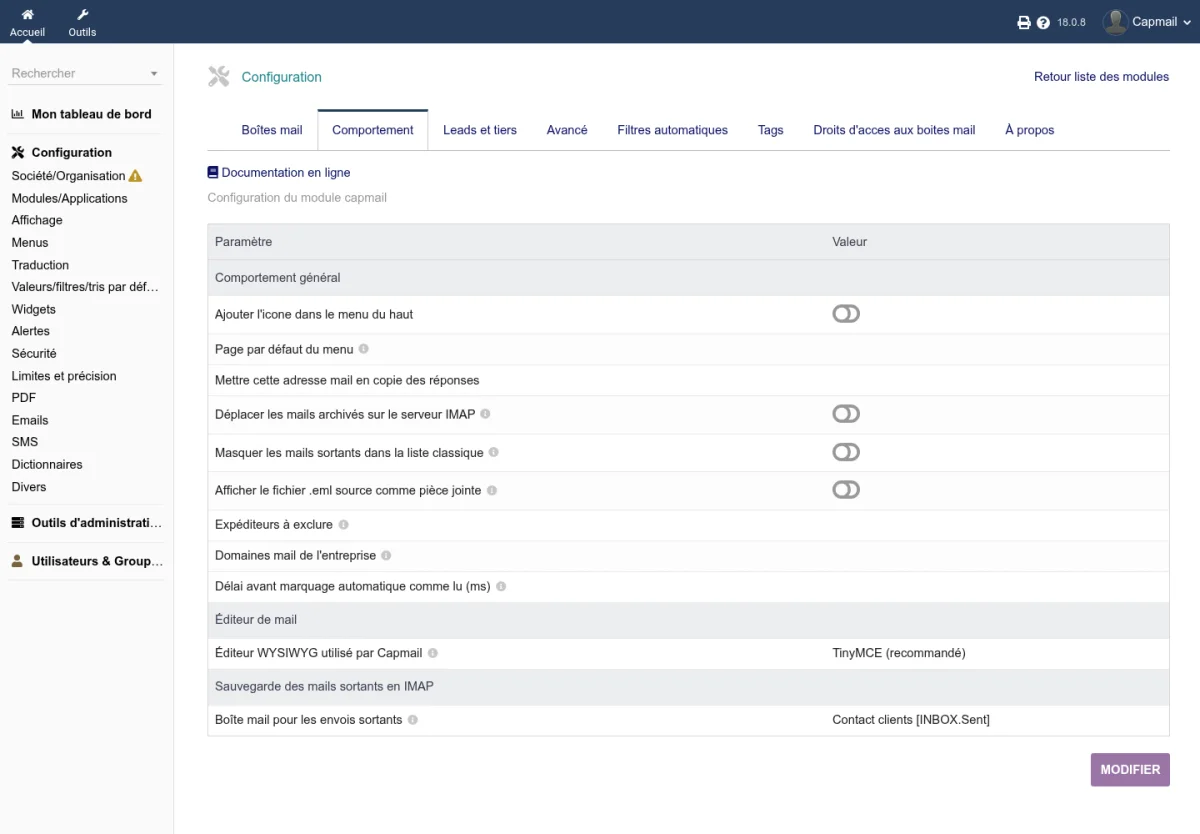Click info icon beside Éditeur WYSIWYG
This screenshot has height=834, width=1200.
433,653
